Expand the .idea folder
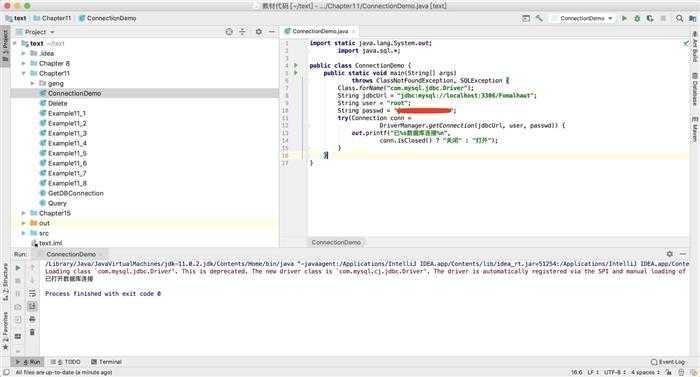Viewport: 700px width, 377px height. (24, 53)
